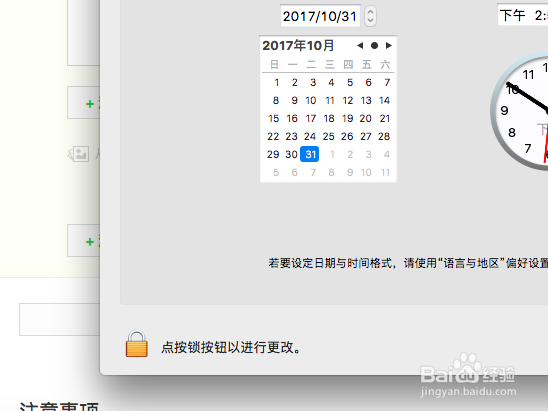Select grayed November 2 in fifth row
Image resolution: width=548 pixels, height=411 pixels.
(x=350, y=154)
